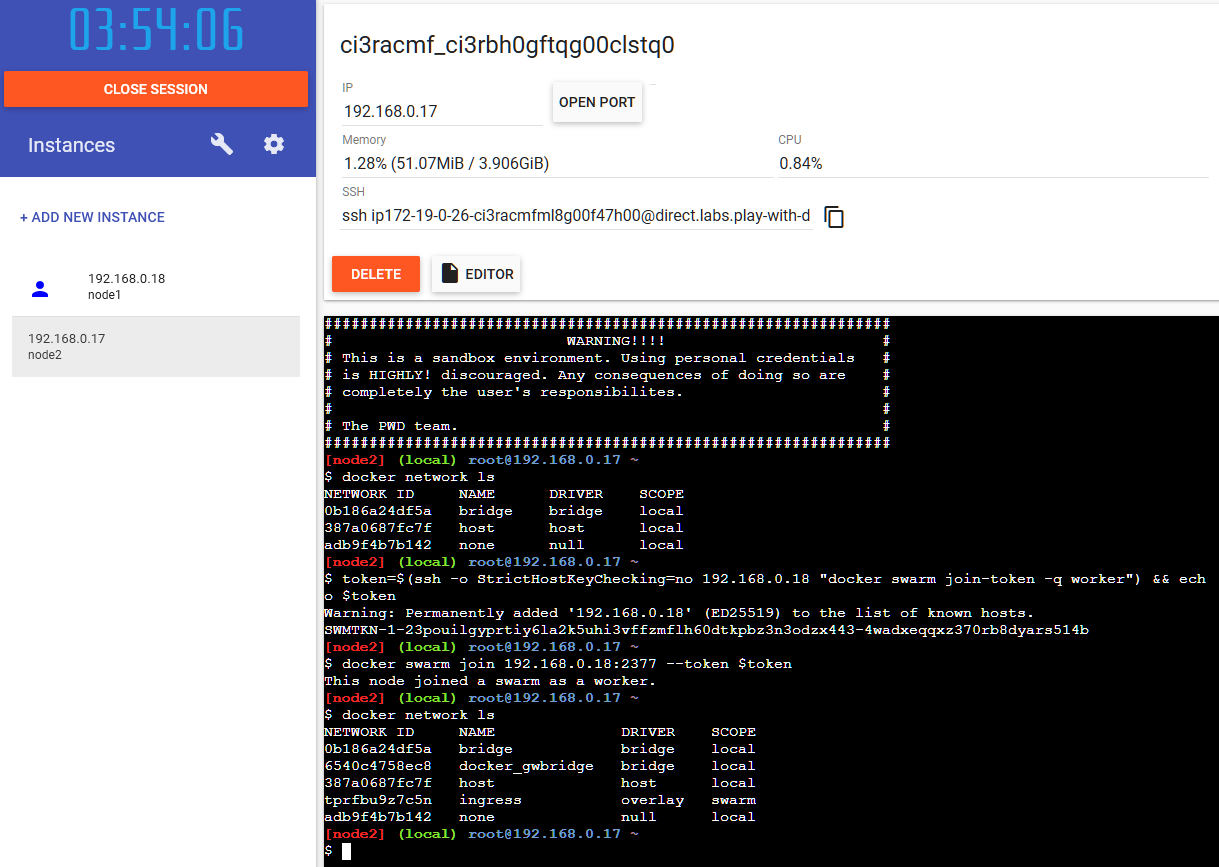Open the file EDITOR

click(476, 274)
